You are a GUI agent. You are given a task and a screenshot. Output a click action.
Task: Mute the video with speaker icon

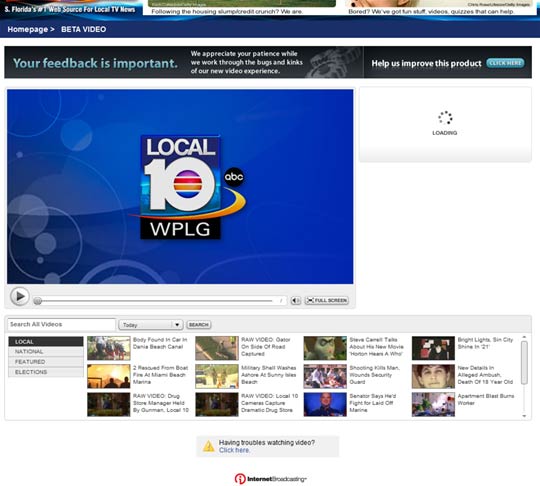coord(295,301)
